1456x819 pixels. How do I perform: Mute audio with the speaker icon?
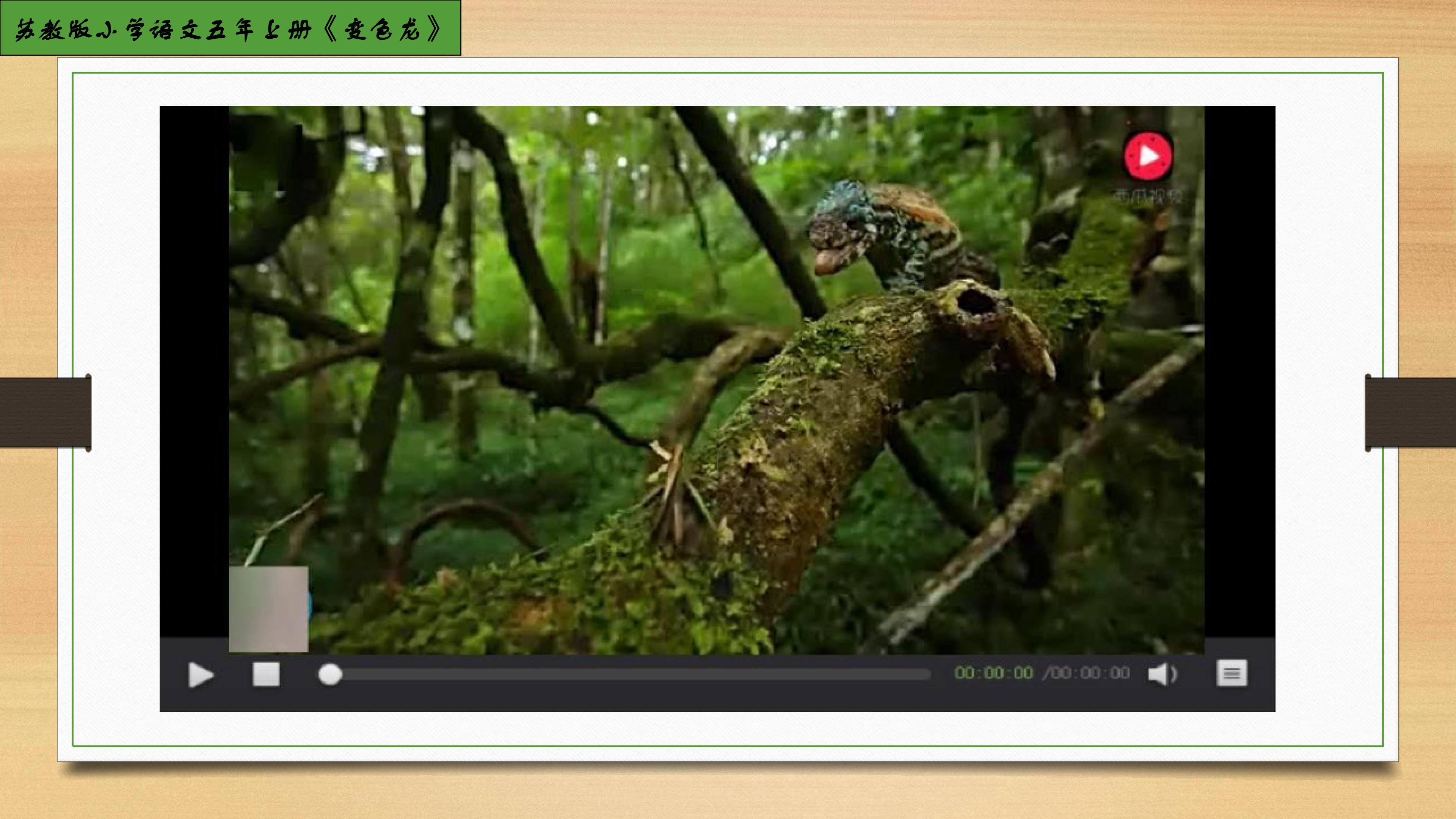pyautogui.click(x=1161, y=674)
